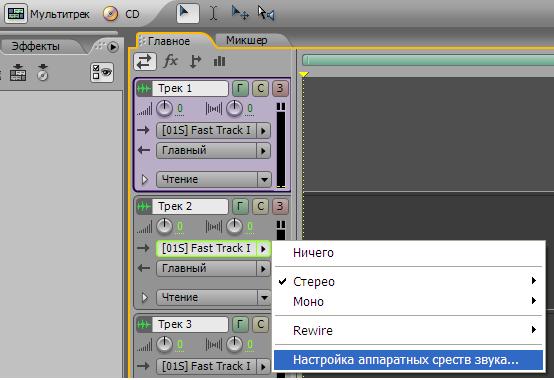Screen dimensions: 554x380
Task: Open the CD view
Action: click(122, 14)
